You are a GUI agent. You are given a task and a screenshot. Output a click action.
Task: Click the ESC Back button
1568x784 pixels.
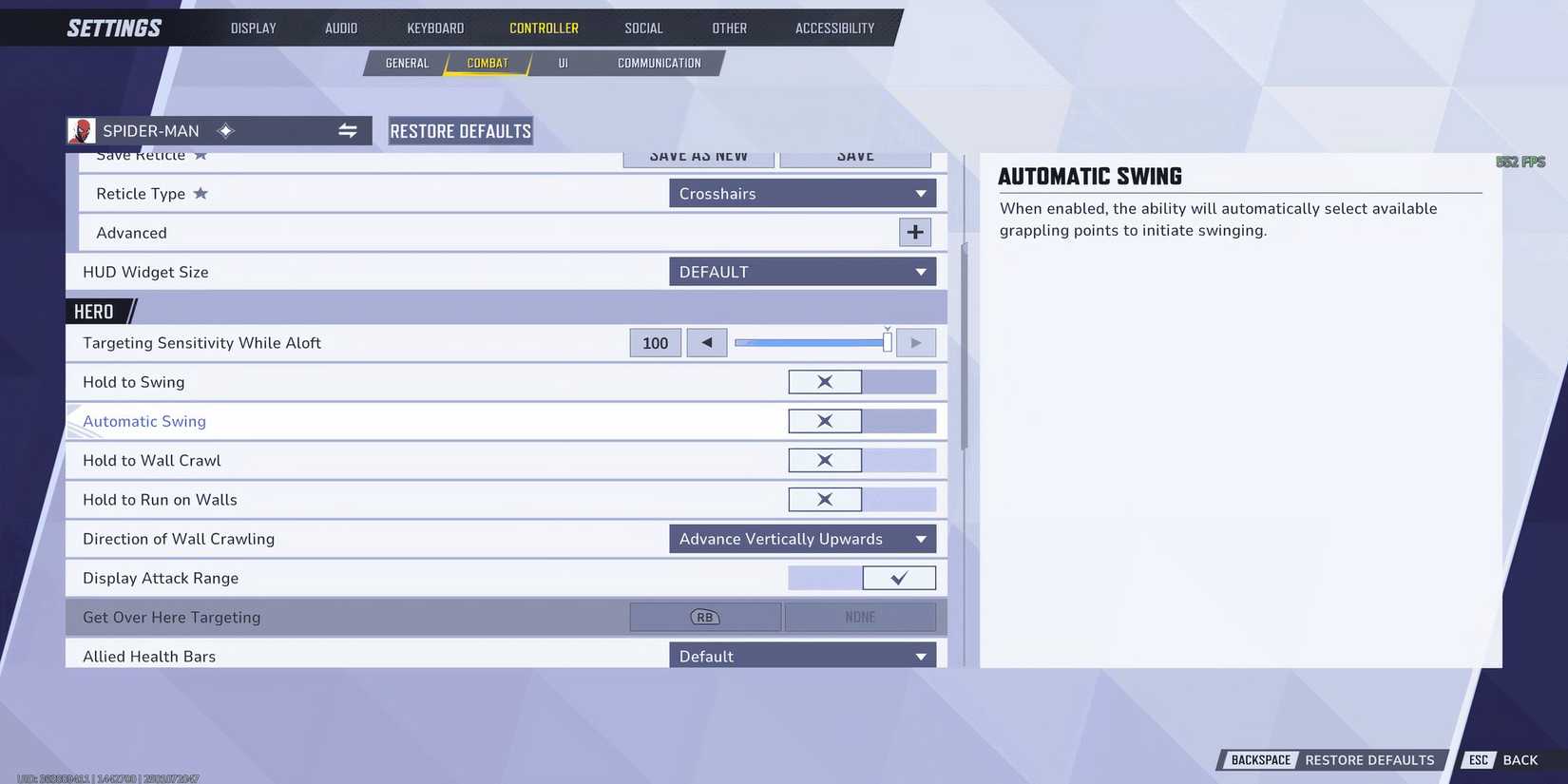(x=1503, y=760)
